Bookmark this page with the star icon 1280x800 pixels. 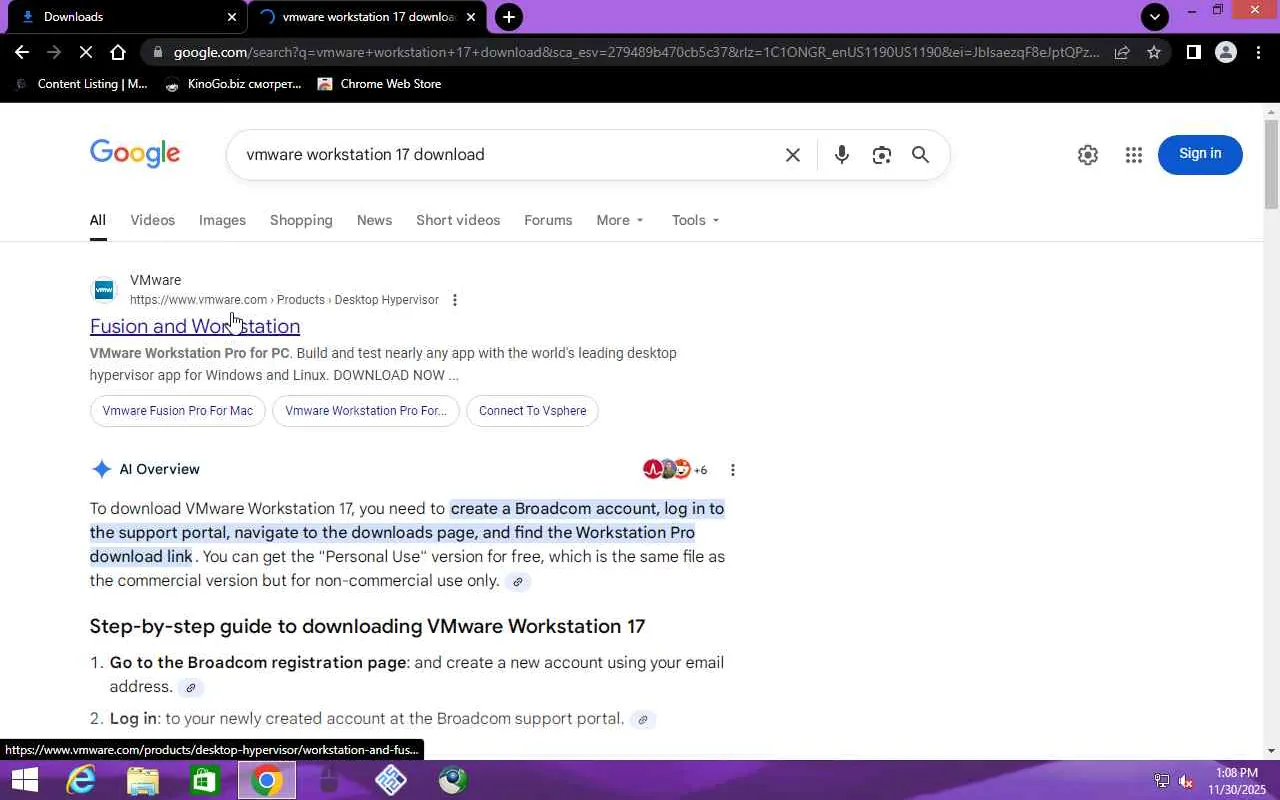click(x=1154, y=52)
